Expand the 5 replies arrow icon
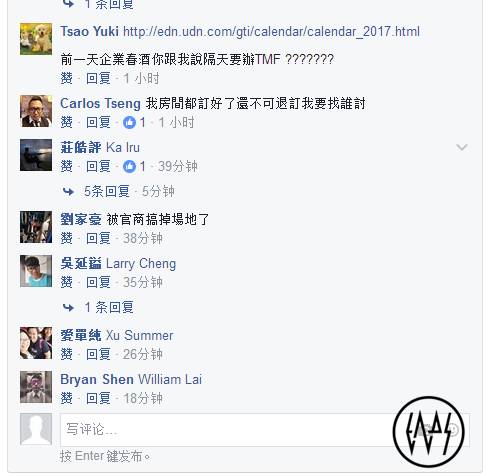Screen dimensions: 485x475 pos(68,192)
